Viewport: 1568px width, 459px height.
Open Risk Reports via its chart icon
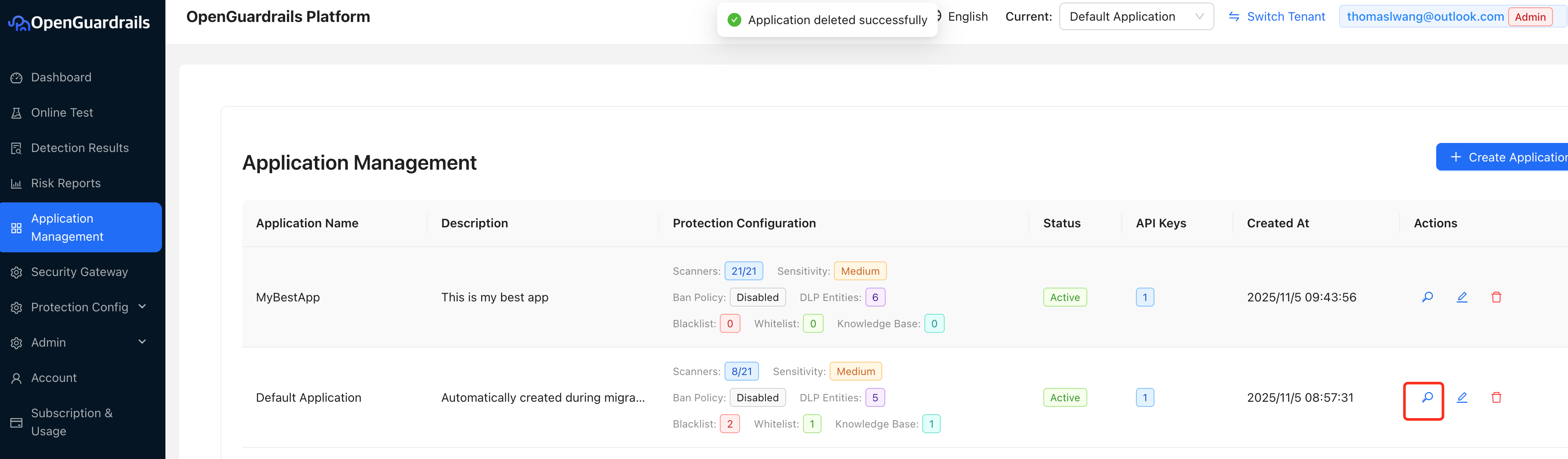tap(16, 183)
